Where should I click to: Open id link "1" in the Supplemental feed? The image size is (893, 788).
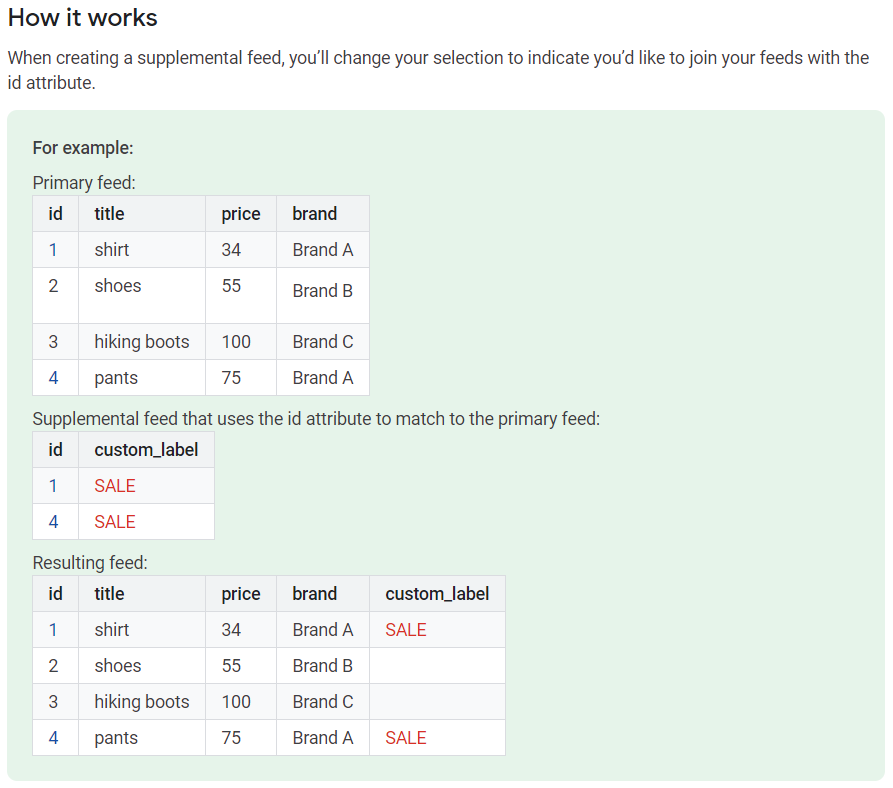click(x=53, y=485)
